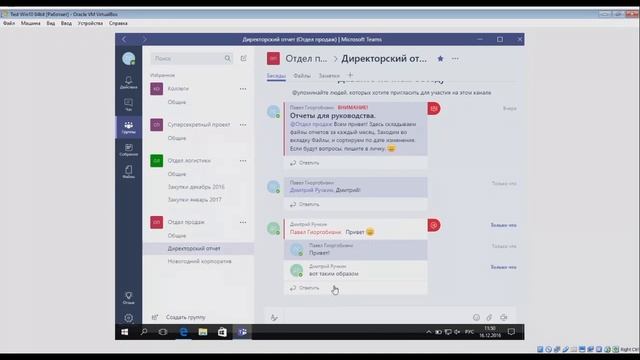Click the search magnifier icon in Teams
The width and height of the screenshot is (640, 360).
228,59
